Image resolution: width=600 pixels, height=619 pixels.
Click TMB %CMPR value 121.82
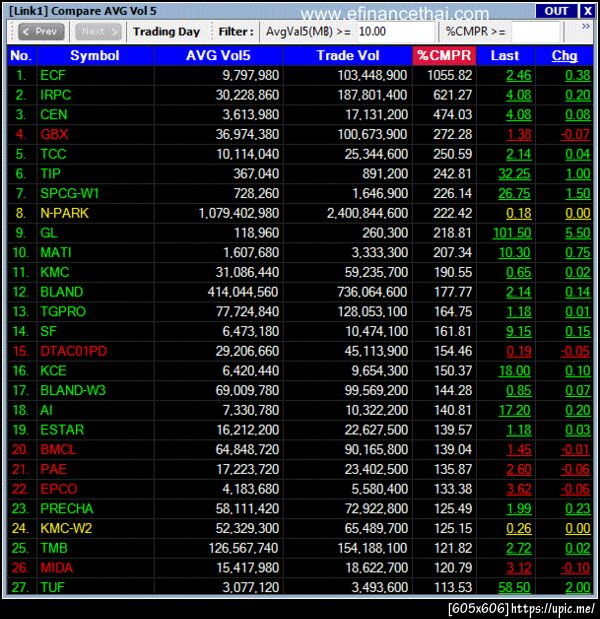(x=453, y=548)
